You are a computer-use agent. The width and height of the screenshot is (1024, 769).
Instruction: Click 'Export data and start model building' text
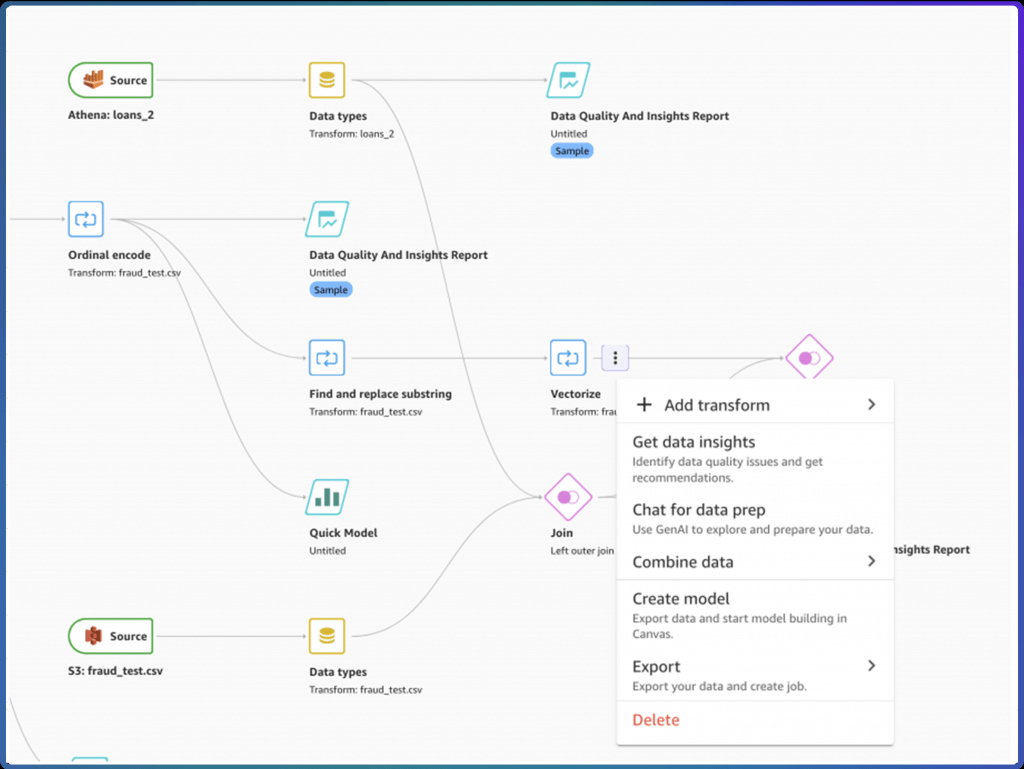pyautogui.click(x=739, y=626)
